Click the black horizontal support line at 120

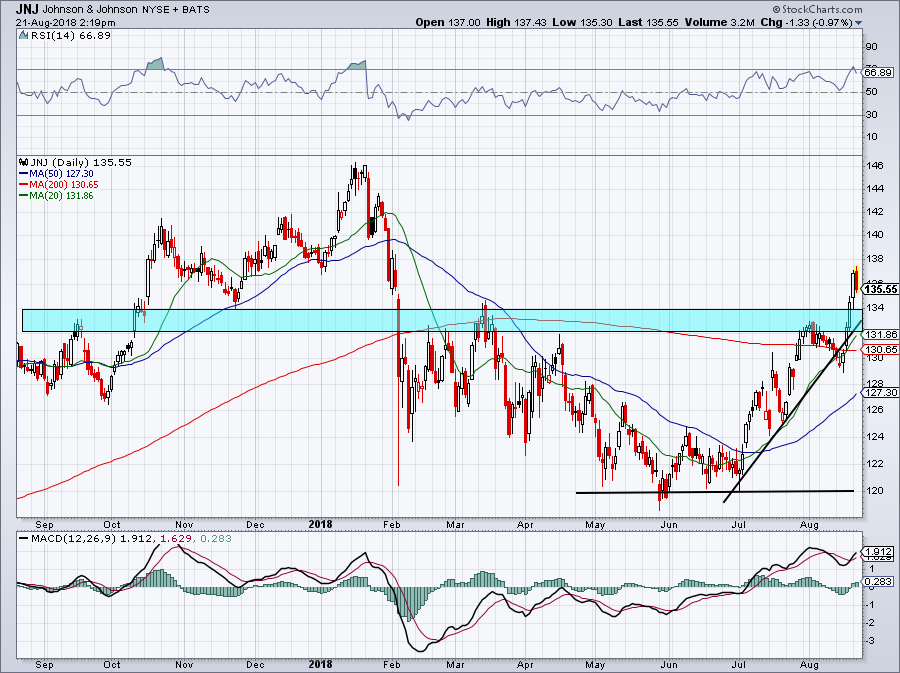click(715, 492)
